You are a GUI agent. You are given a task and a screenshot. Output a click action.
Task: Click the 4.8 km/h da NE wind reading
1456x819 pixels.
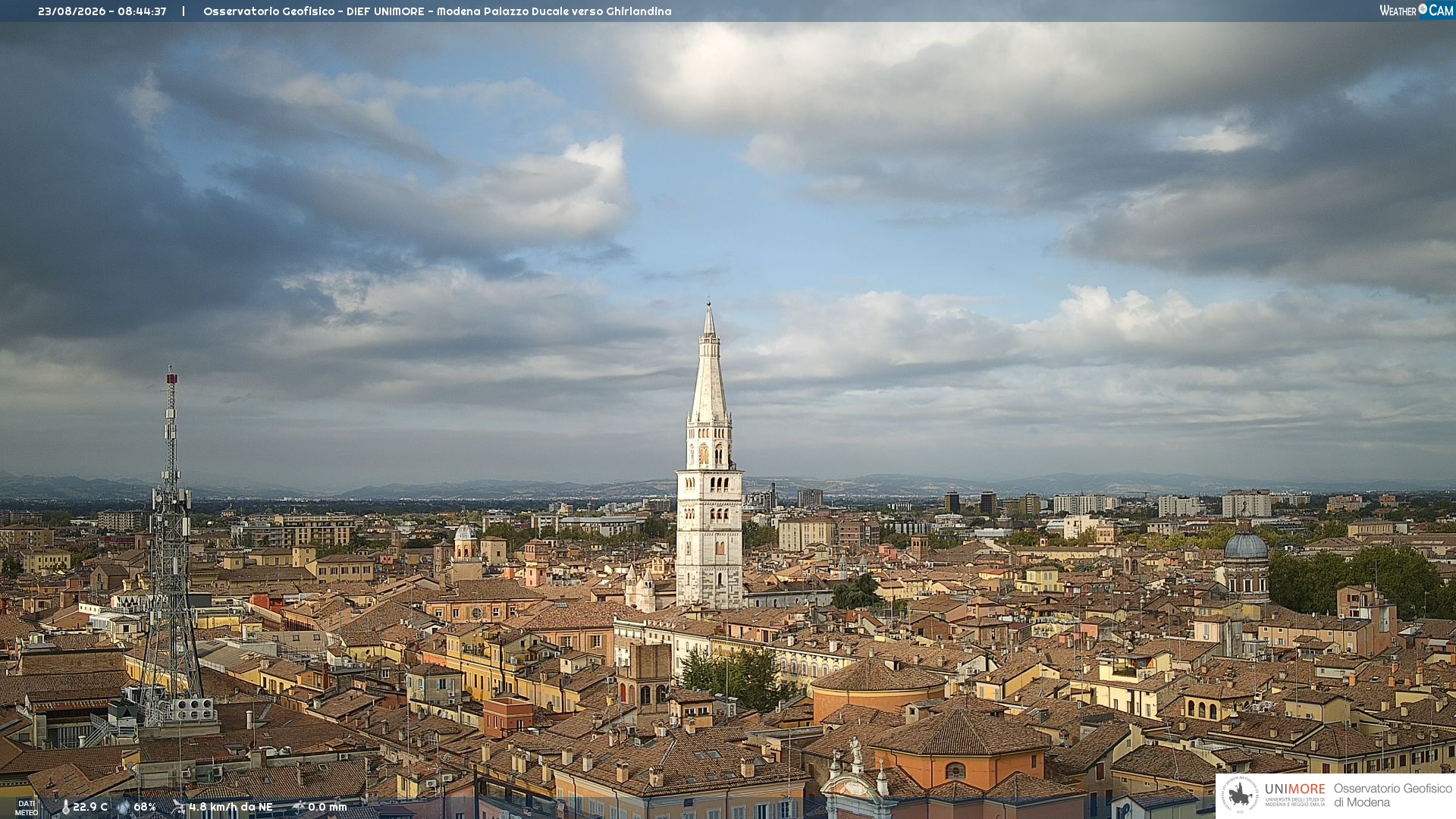pyautogui.click(x=231, y=807)
